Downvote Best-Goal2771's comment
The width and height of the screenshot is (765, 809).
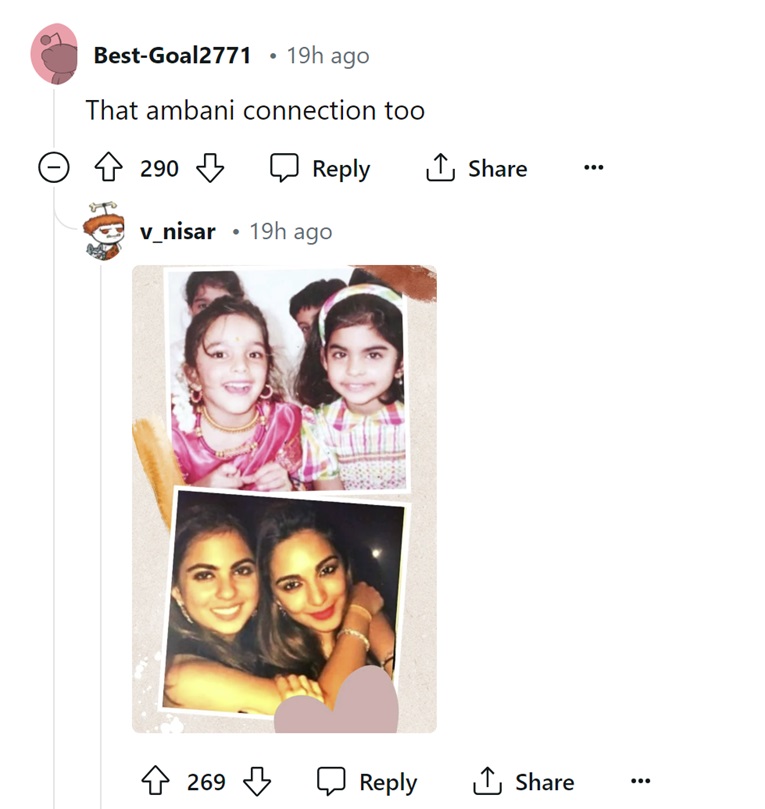tap(210, 169)
